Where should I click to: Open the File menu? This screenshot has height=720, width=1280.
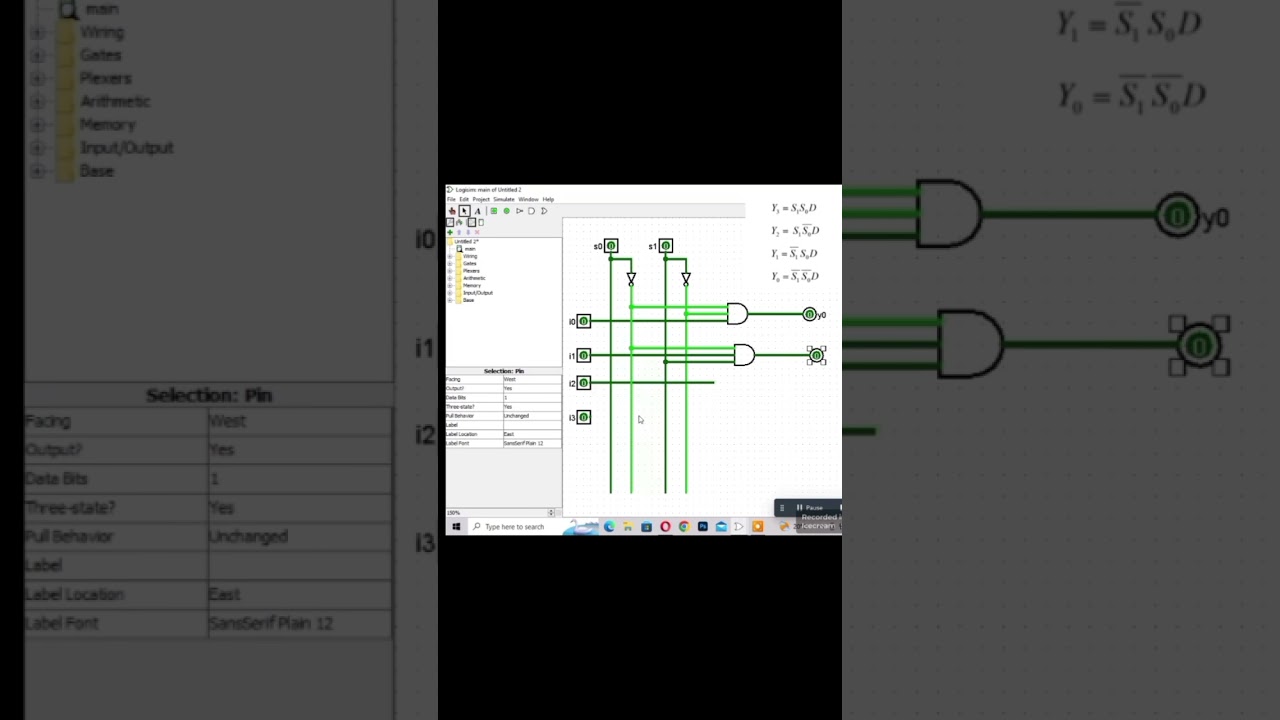451,199
